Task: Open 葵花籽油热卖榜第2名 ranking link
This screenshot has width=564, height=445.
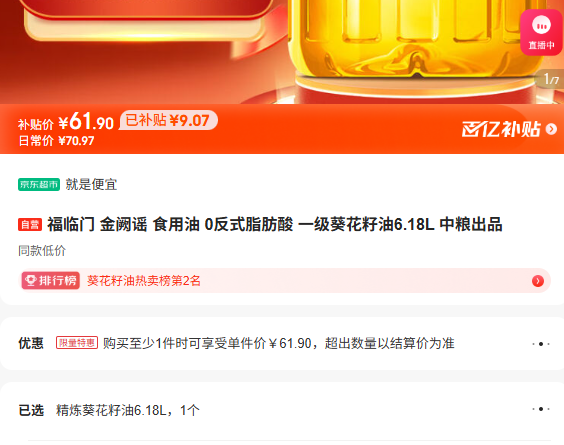Action: coord(144,281)
